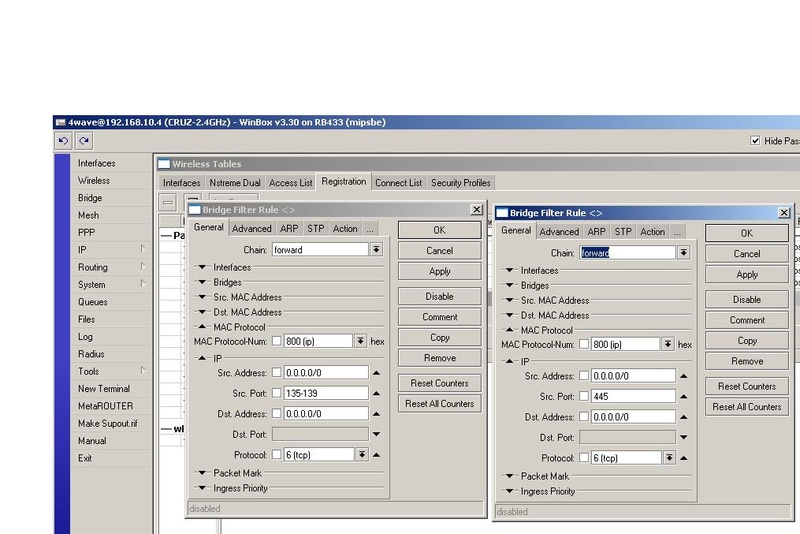The width and height of the screenshot is (800, 534).
Task: Collapse Dst. Address arrow in left dialog
Action: 377,414
